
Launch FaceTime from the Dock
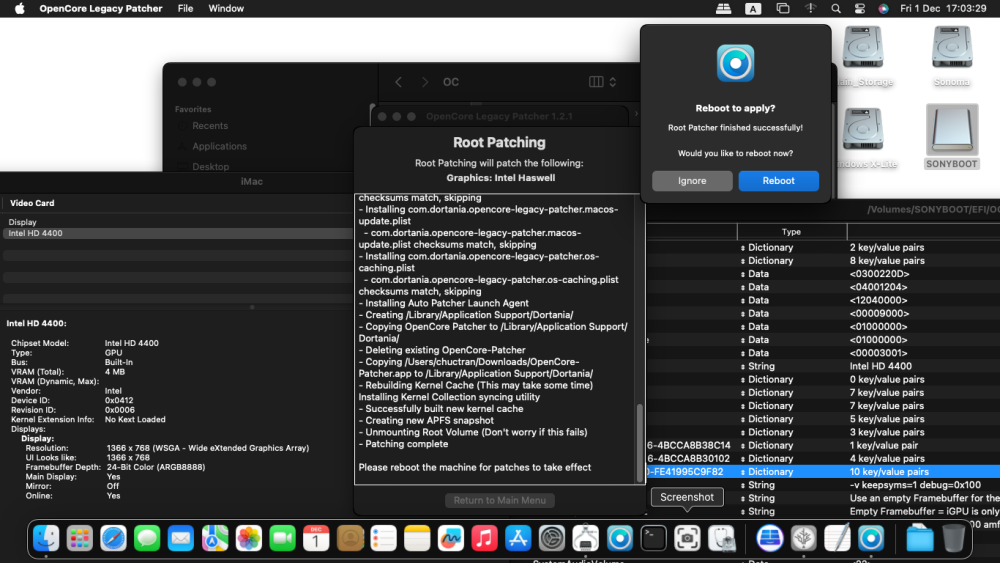(283, 539)
